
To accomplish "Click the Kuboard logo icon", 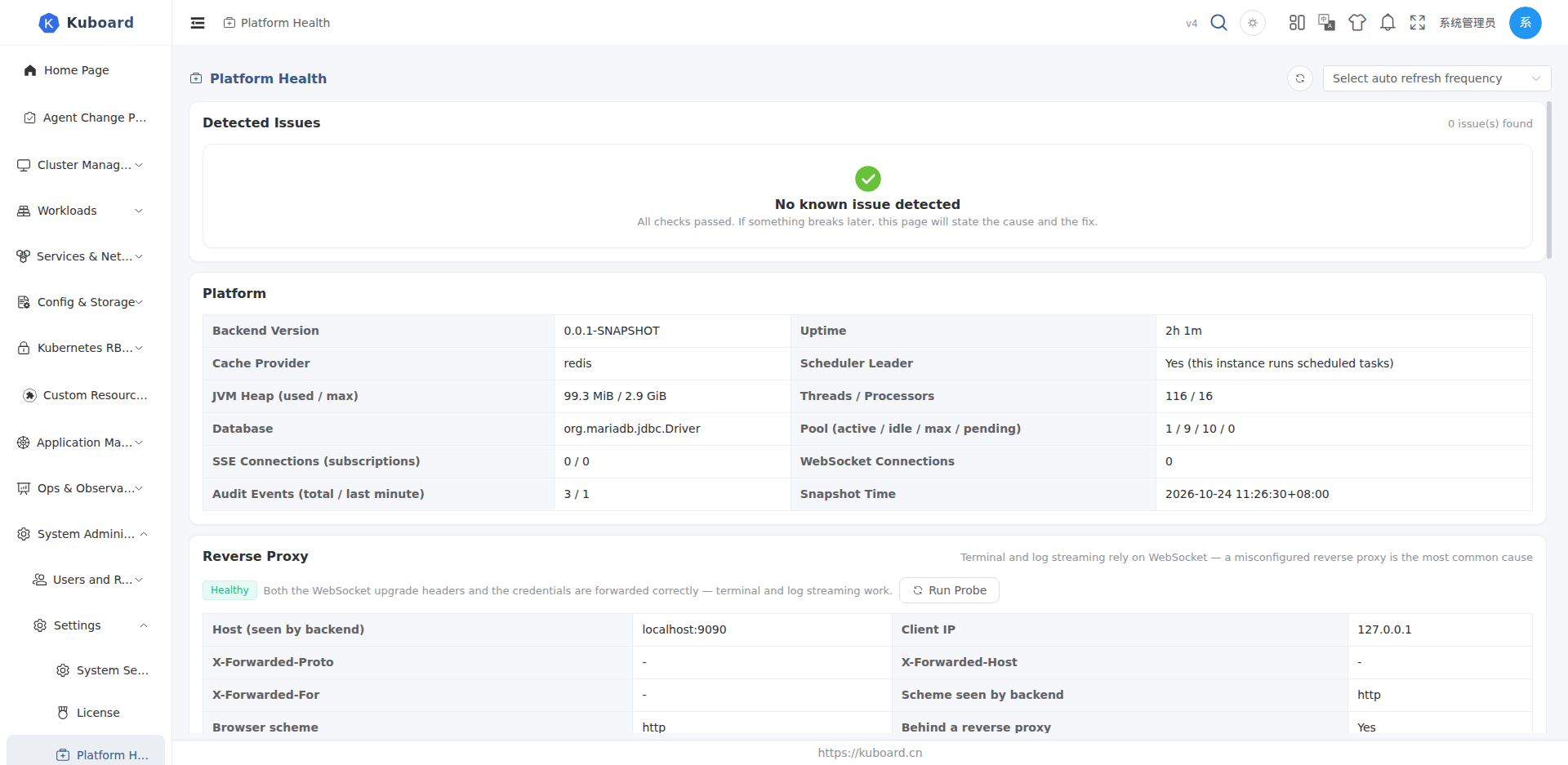I will (x=49, y=23).
